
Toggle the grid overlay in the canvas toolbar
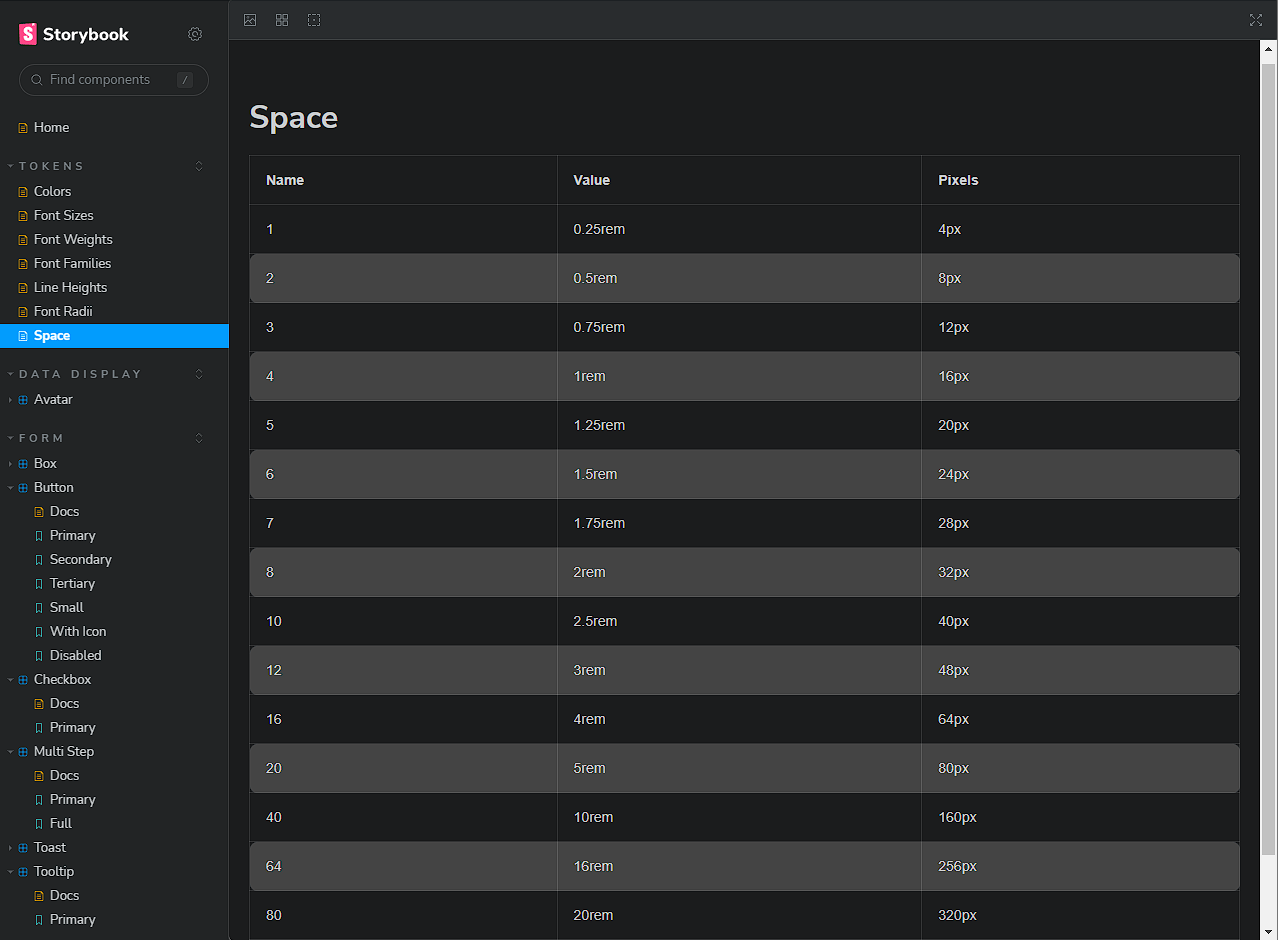pos(281,20)
